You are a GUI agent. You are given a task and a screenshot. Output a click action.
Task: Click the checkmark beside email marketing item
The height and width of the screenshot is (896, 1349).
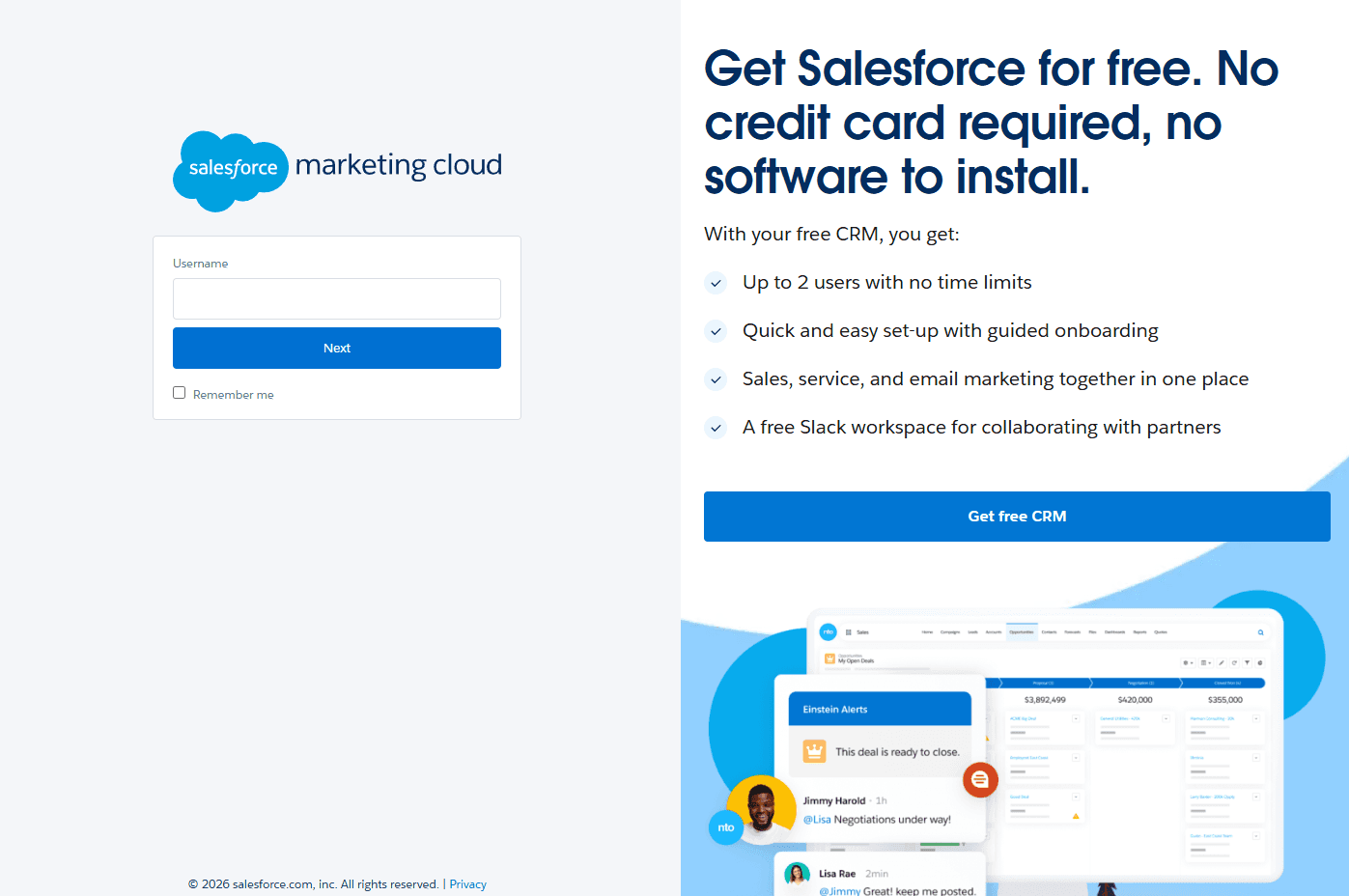(716, 379)
